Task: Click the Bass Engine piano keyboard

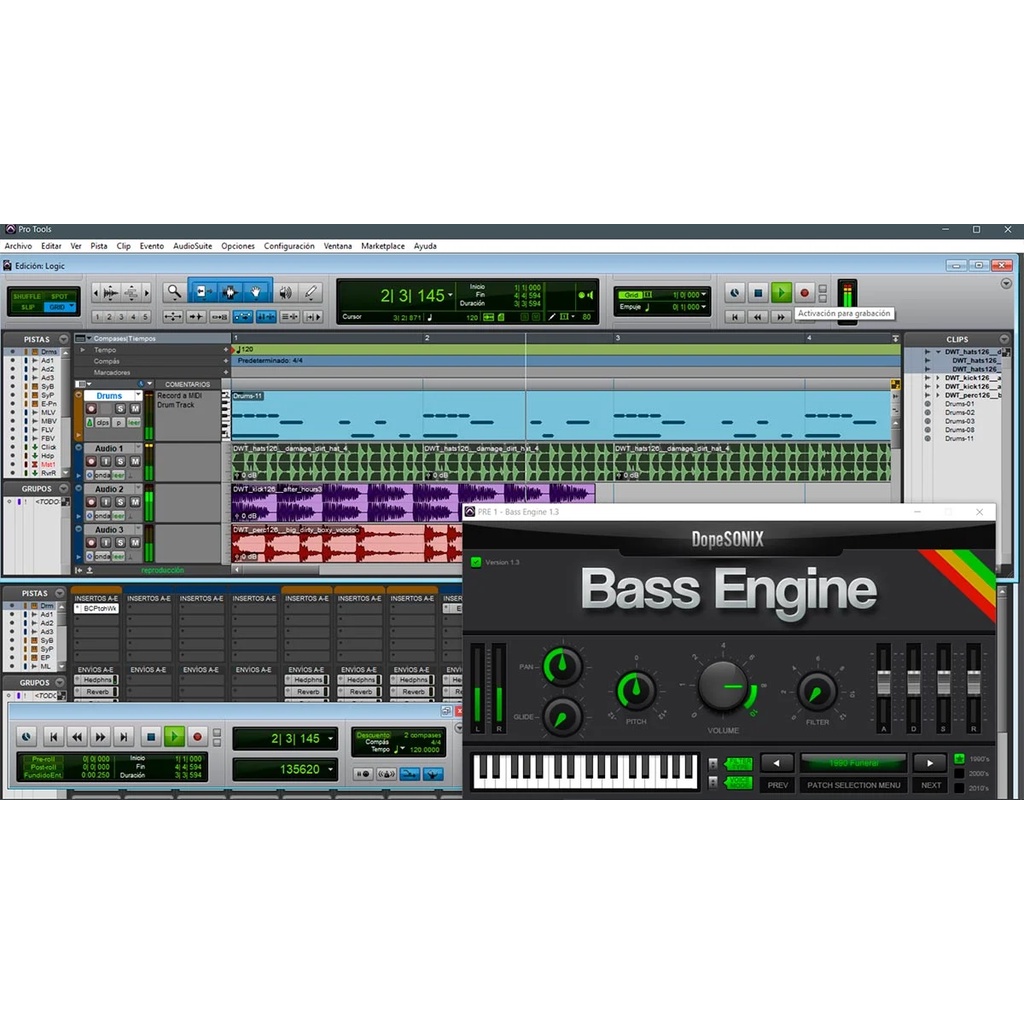Action: [x=585, y=771]
